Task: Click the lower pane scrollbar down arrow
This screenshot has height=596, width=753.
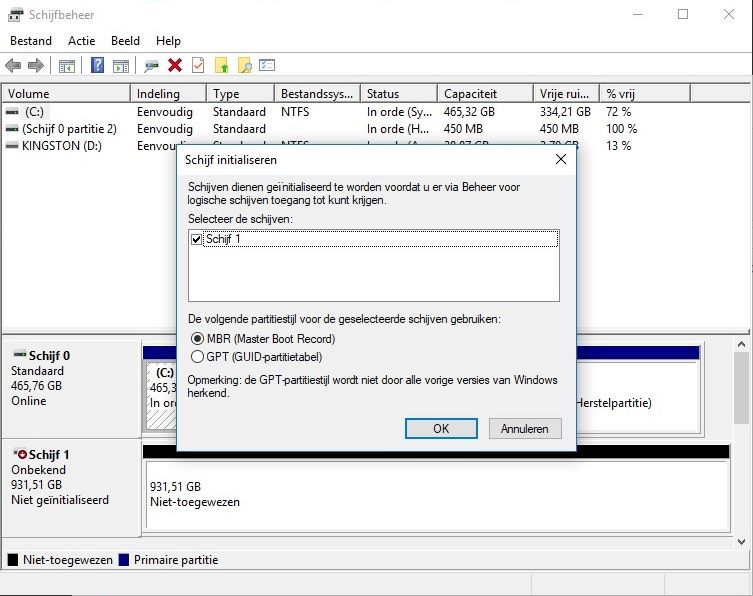Action: (x=742, y=541)
